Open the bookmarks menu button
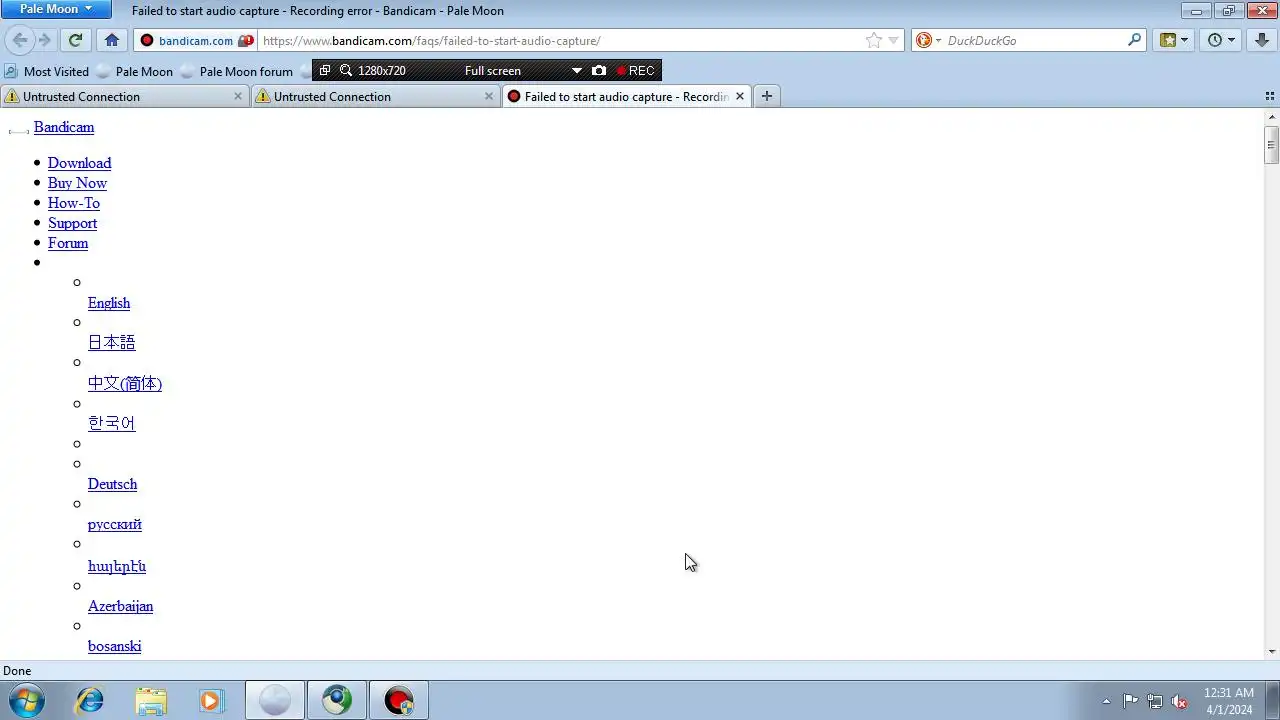1280x720 pixels. tap(1174, 40)
